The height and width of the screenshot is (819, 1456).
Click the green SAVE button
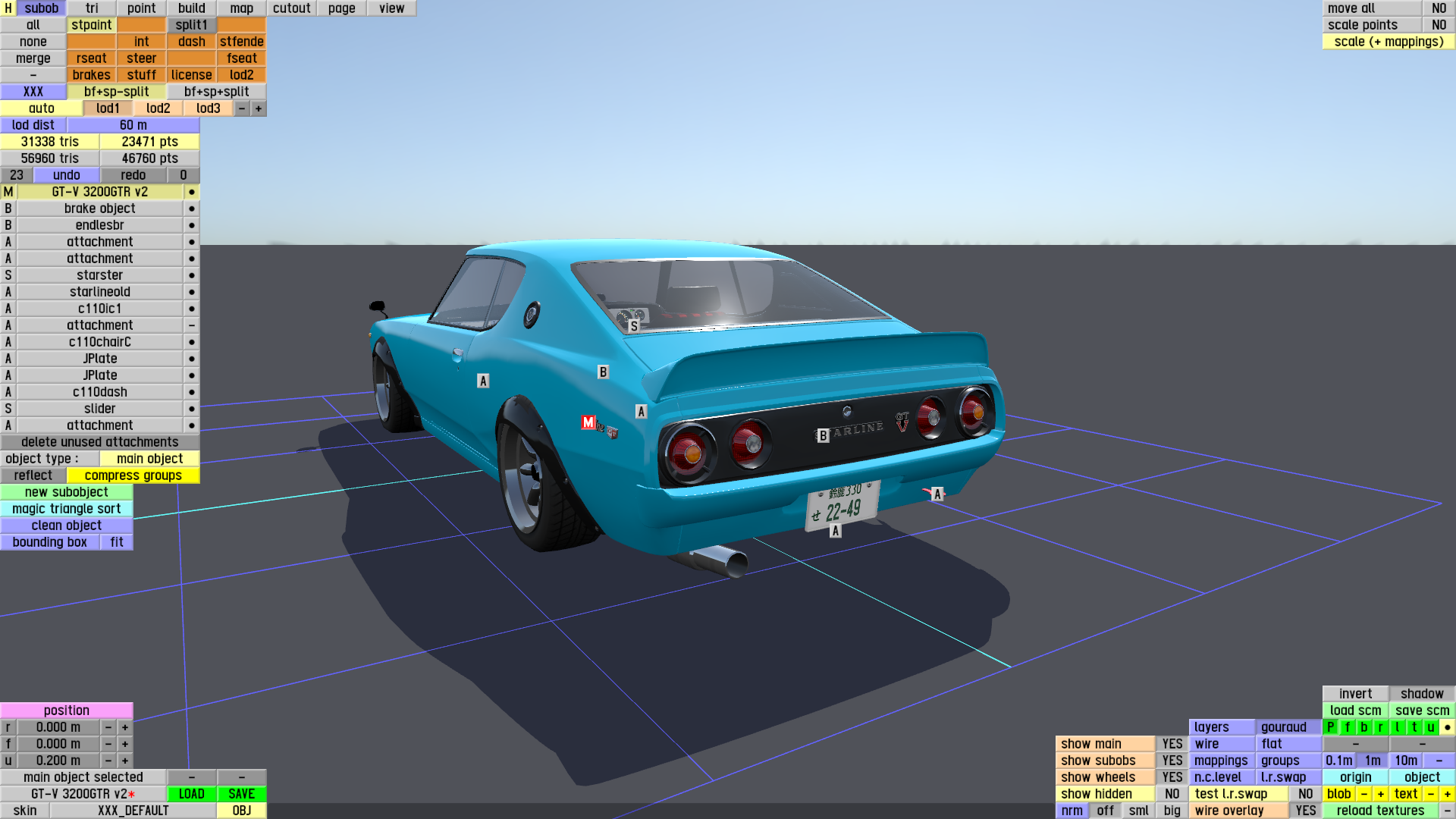click(x=241, y=794)
